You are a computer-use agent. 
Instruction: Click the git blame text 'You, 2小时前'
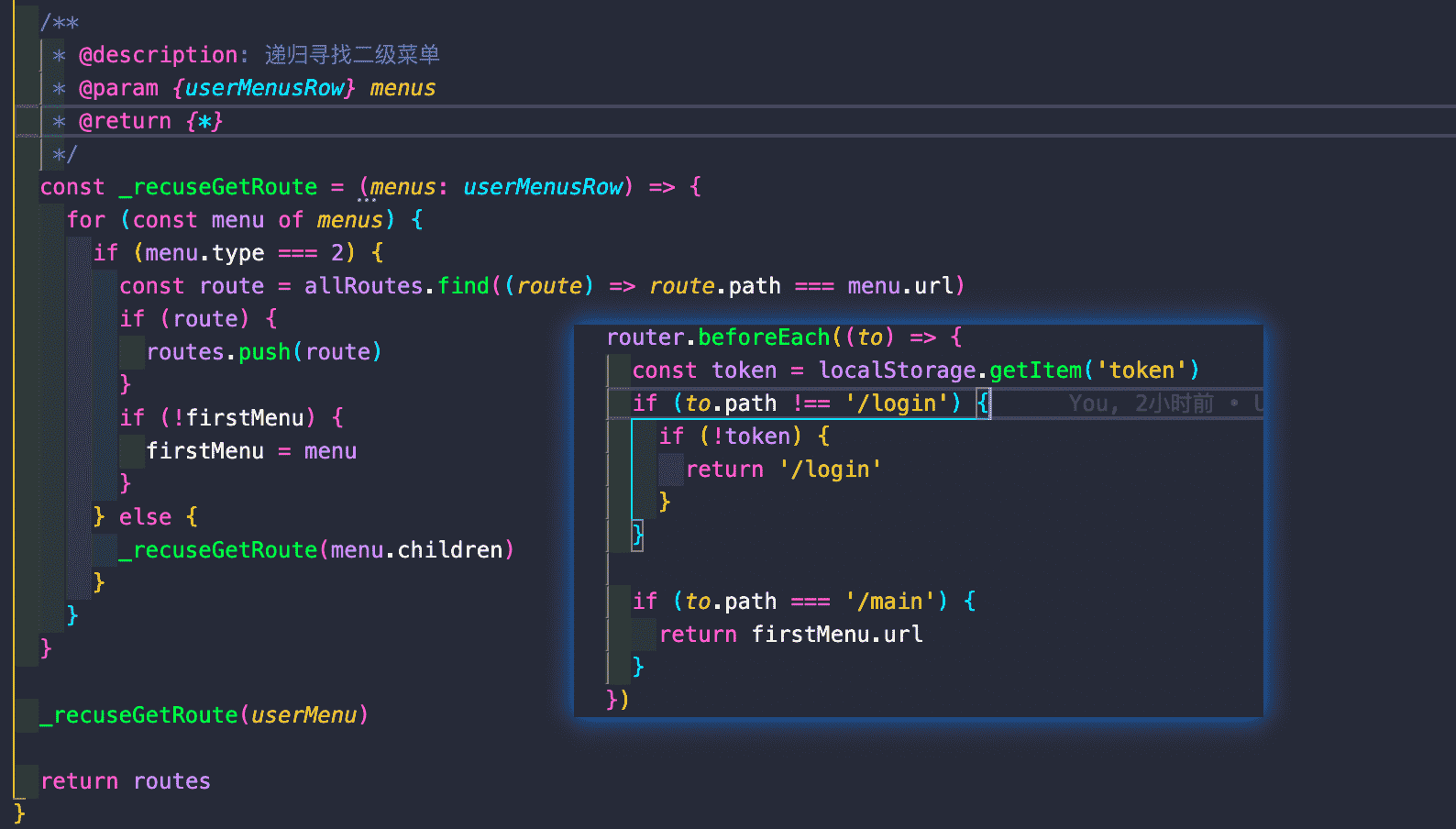(x=1141, y=403)
